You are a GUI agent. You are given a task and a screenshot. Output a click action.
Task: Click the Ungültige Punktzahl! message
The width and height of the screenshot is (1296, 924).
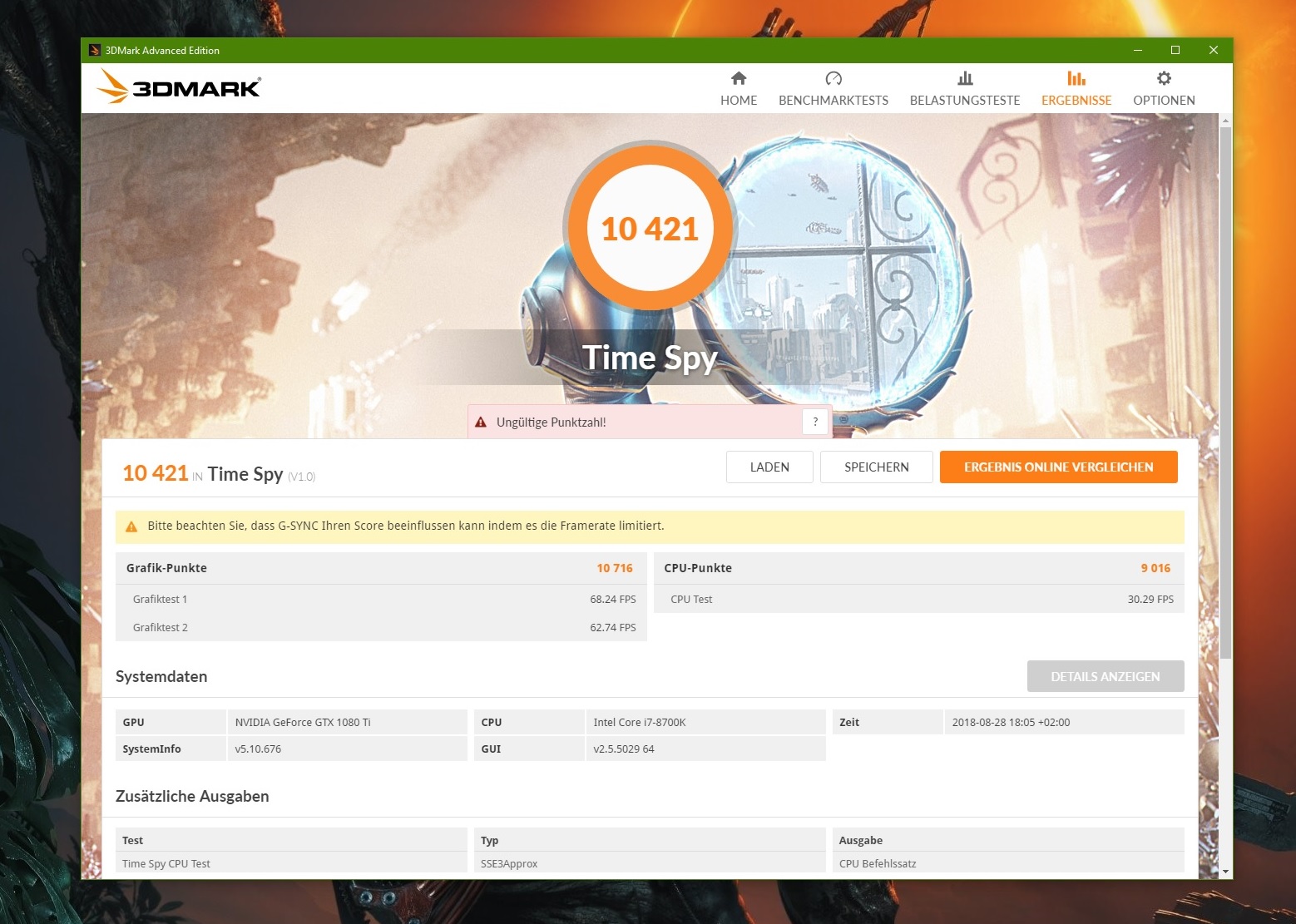tap(551, 422)
